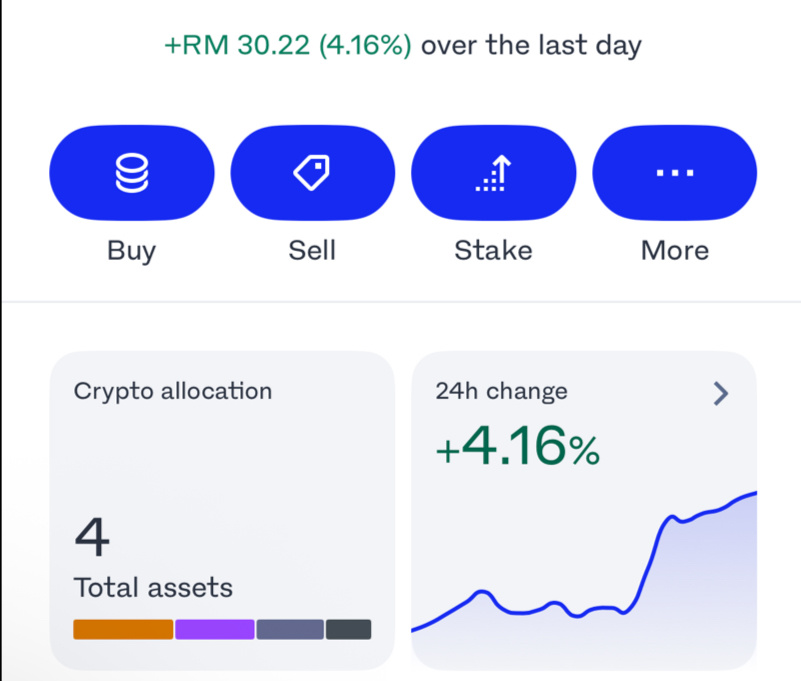This screenshot has width=801, height=681.
Task: Tap the Sell price-tag icon button
Action: (313, 173)
